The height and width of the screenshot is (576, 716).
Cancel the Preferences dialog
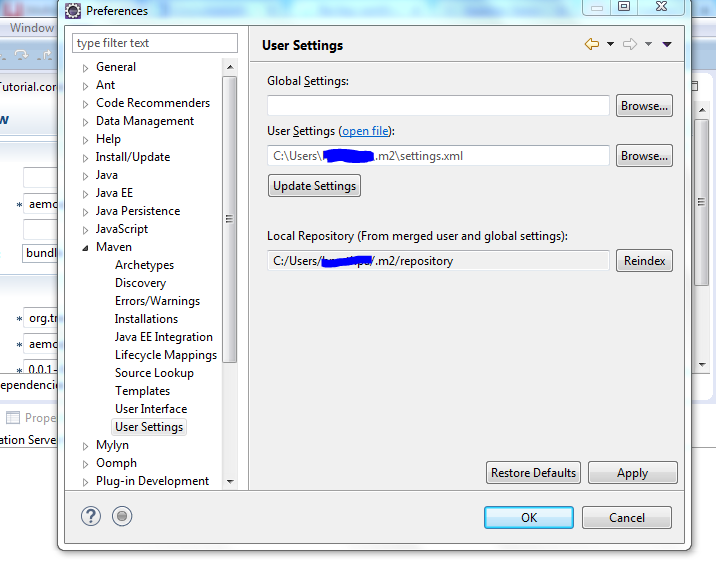(626, 518)
